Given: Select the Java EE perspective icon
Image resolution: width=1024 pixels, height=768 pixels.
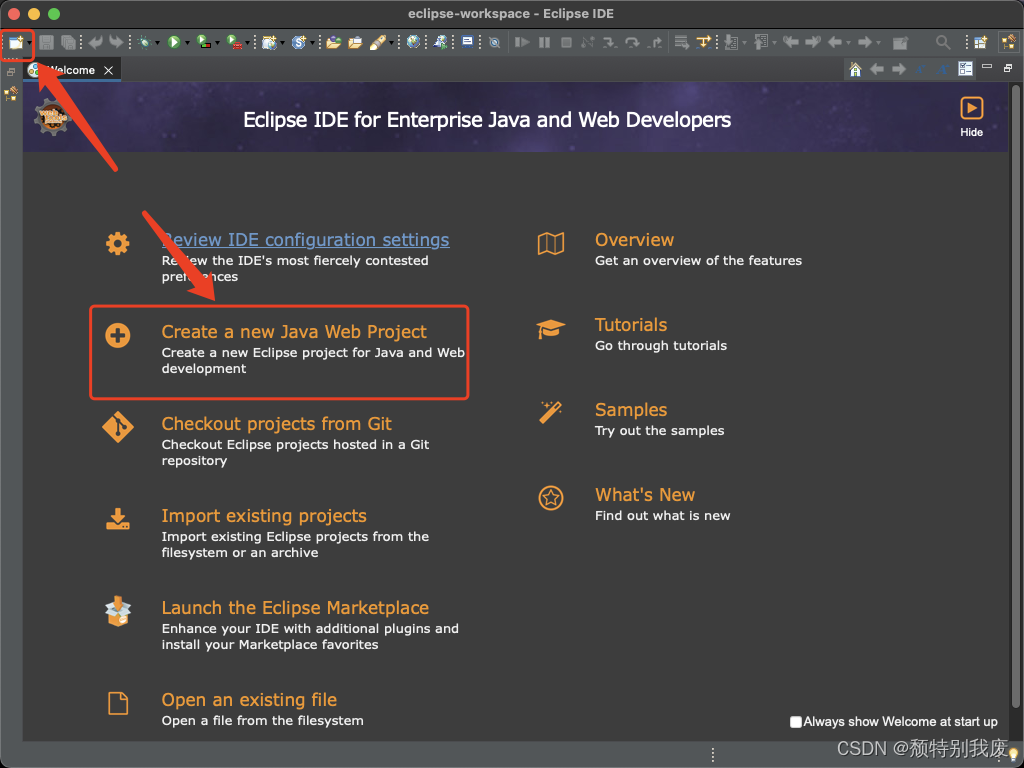Looking at the screenshot, I should 1008,43.
